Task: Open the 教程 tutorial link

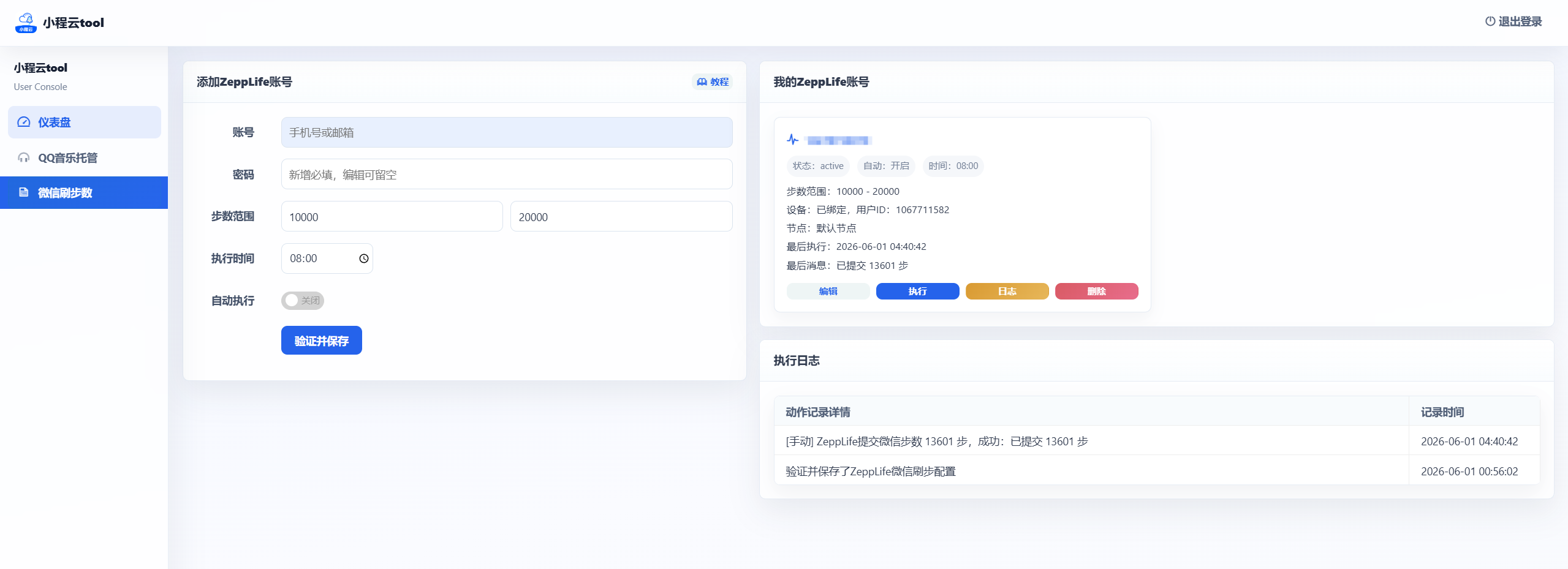Action: click(x=713, y=82)
